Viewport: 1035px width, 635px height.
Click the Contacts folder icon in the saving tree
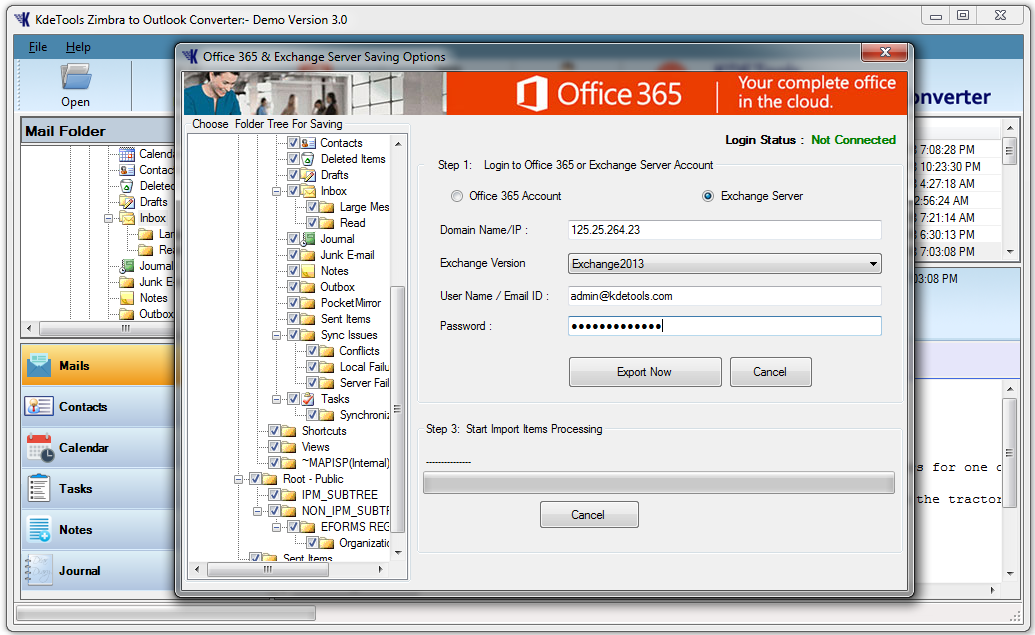308,143
